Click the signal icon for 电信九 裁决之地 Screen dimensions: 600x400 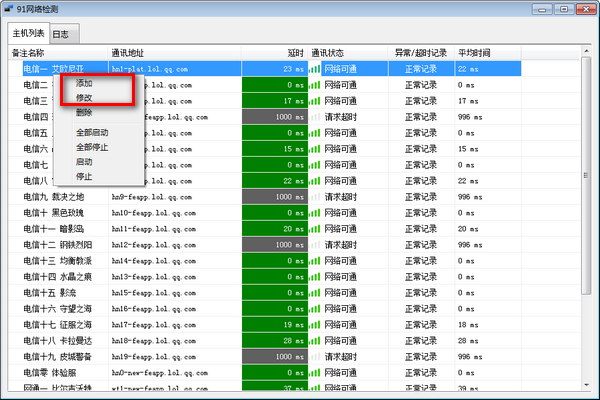315,197
